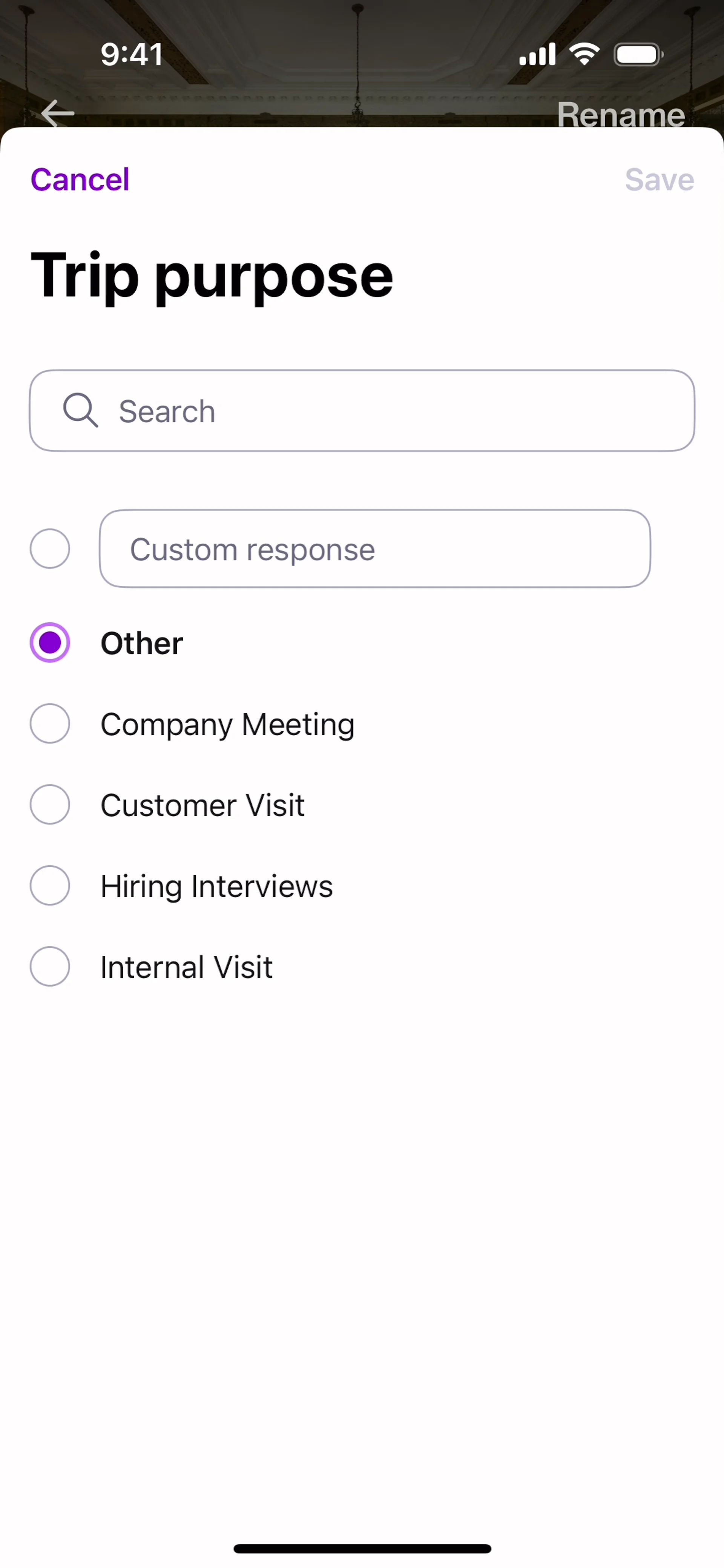Choose the Internal Visit radio button

pos(50,967)
